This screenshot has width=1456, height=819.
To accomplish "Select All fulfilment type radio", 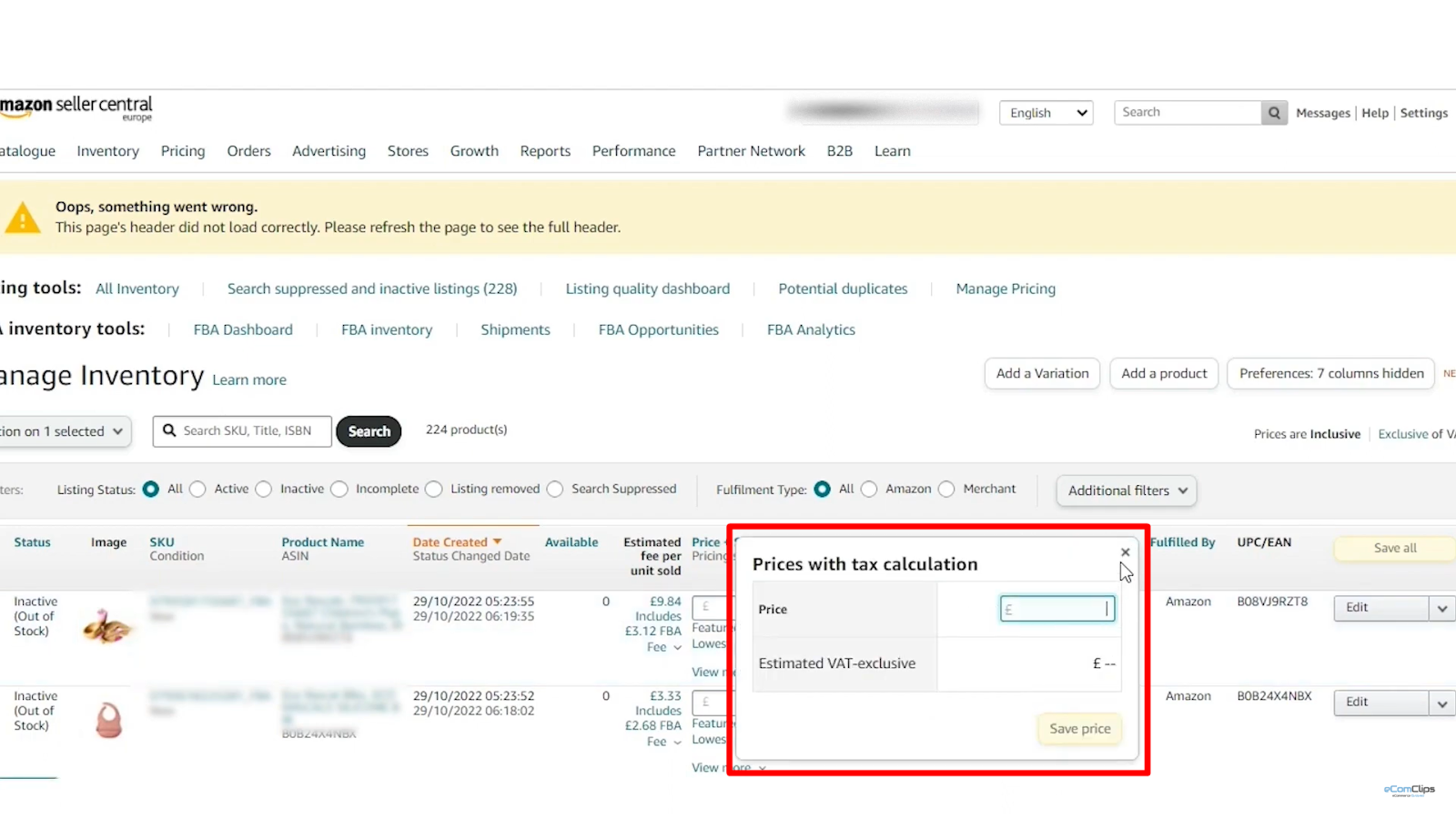I will click(823, 490).
